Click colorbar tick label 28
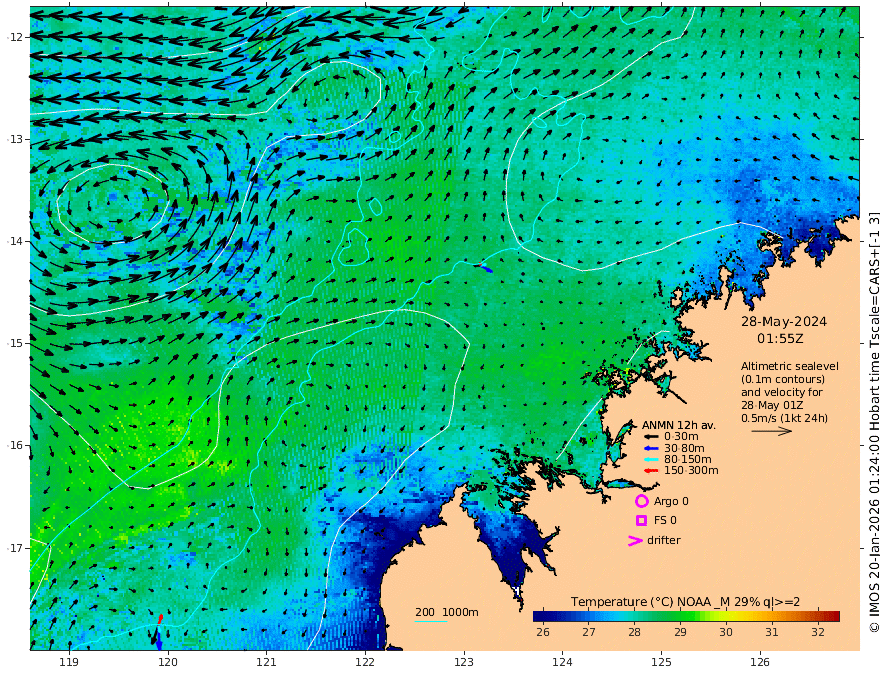Image resolution: width=880 pixels, height=680 pixels. (x=634, y=632)
